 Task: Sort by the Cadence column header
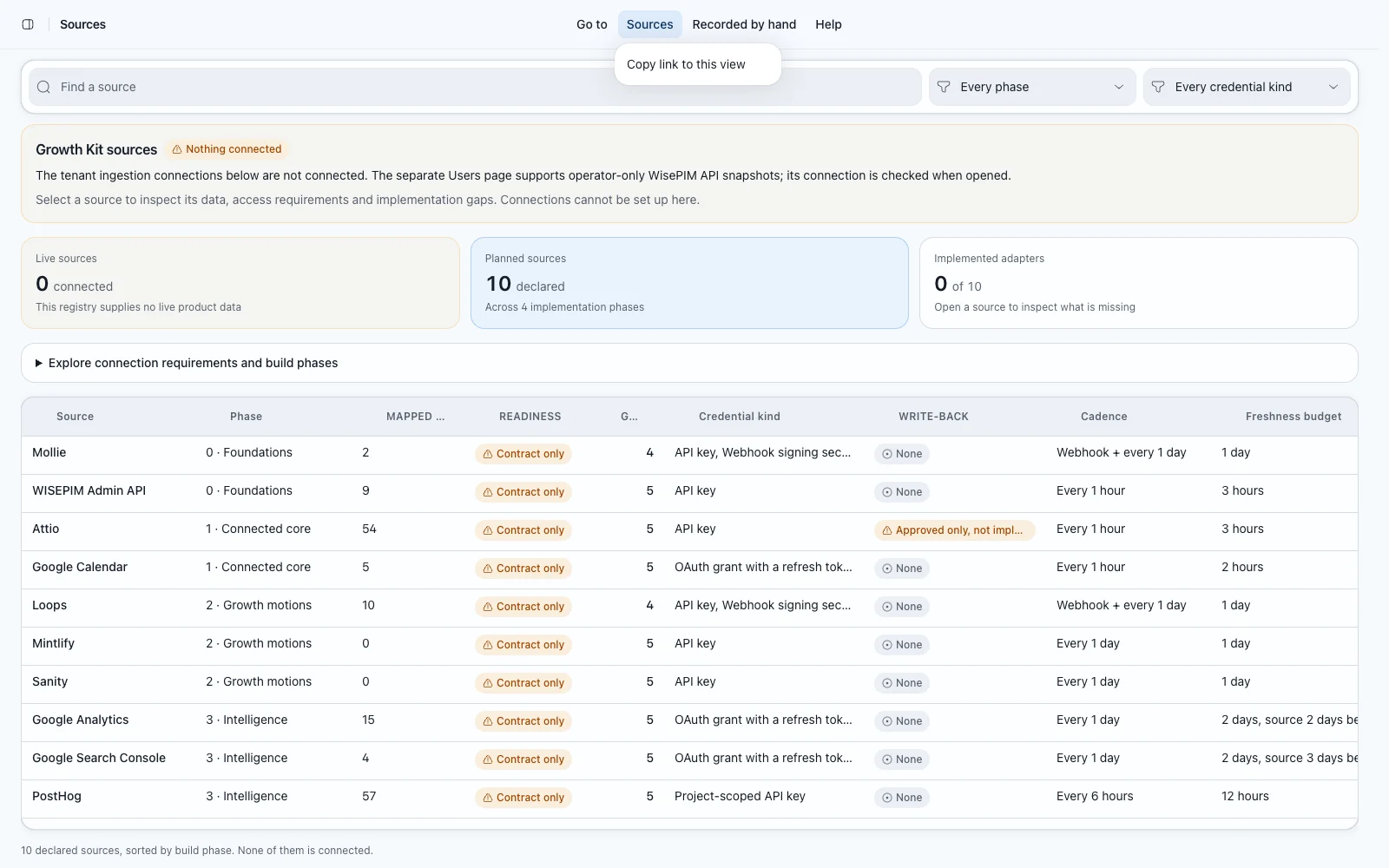tap(1103, 417)
